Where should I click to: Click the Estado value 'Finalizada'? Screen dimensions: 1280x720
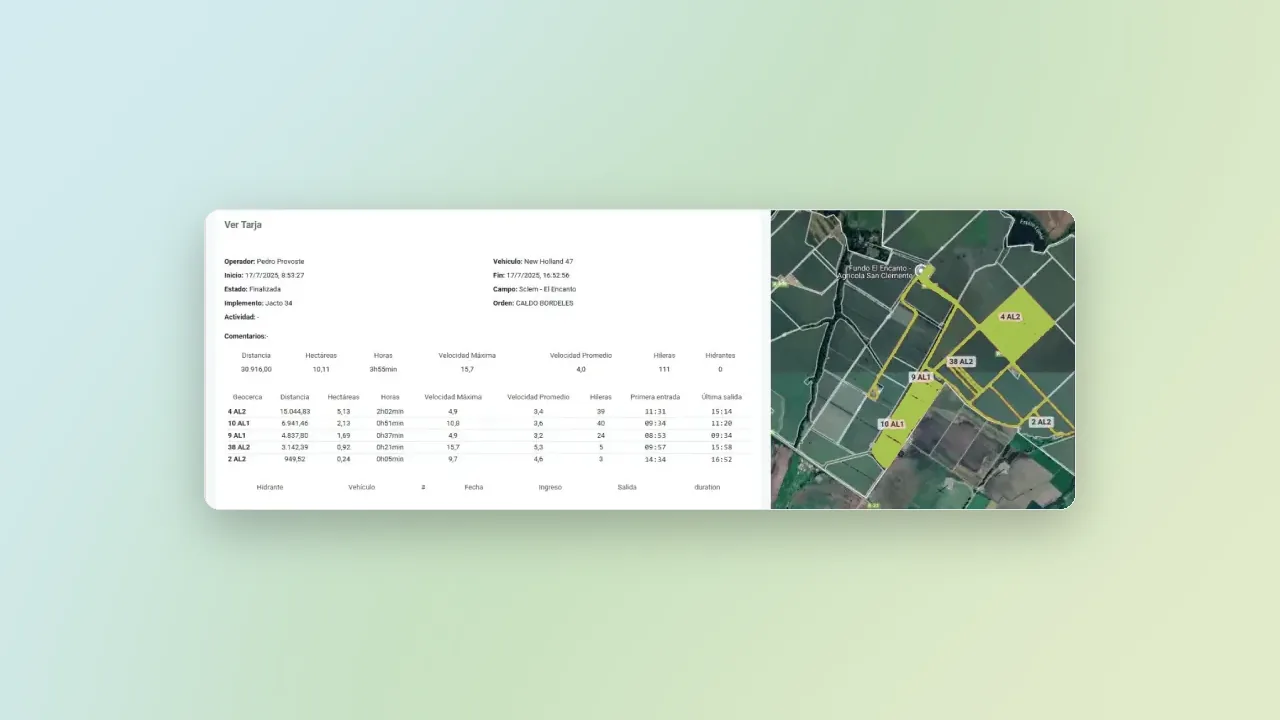point(265,289)
